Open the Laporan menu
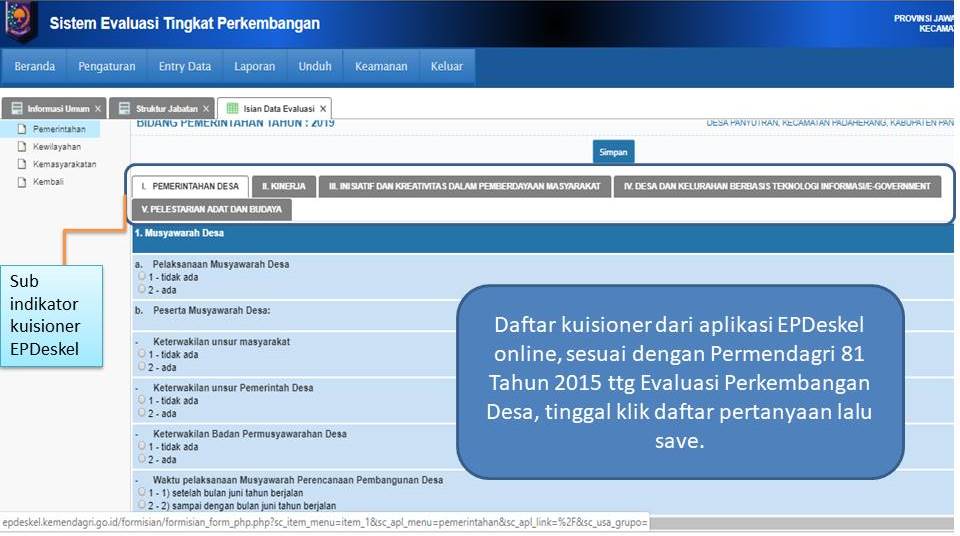The height and width of the screenshot is (536, 960). 254,66
